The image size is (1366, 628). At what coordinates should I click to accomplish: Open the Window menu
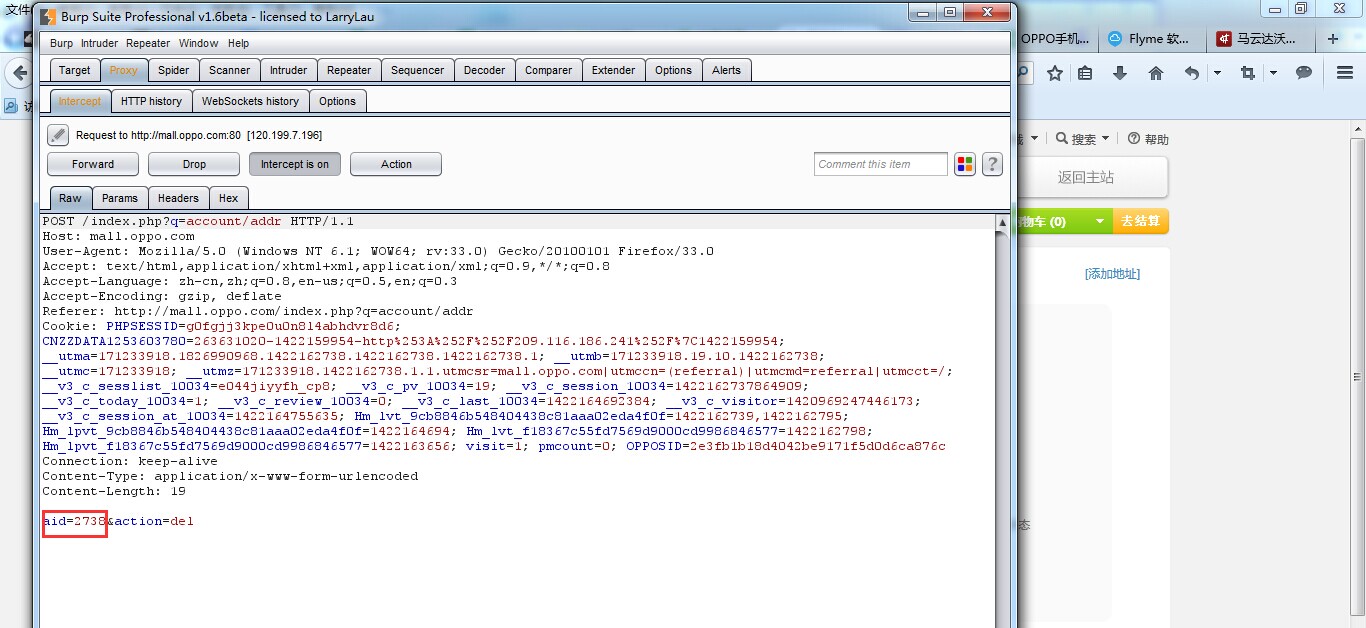pyautogui.click(x=198, y=43)
